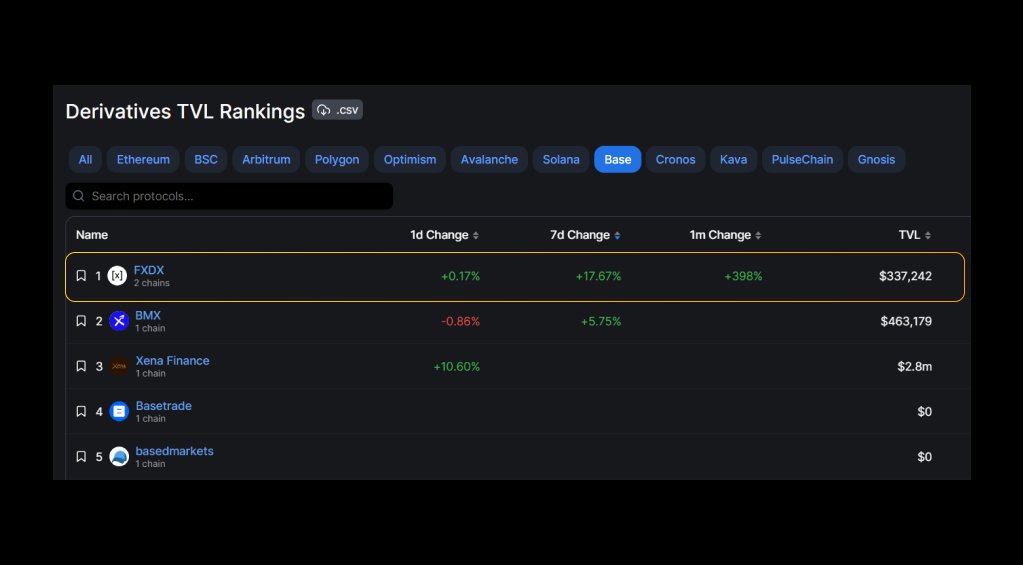Image resolution: width=1023 pixels, height=565 pixels.
Task: Open the FXDX protocol link
Action: (149, 270)
